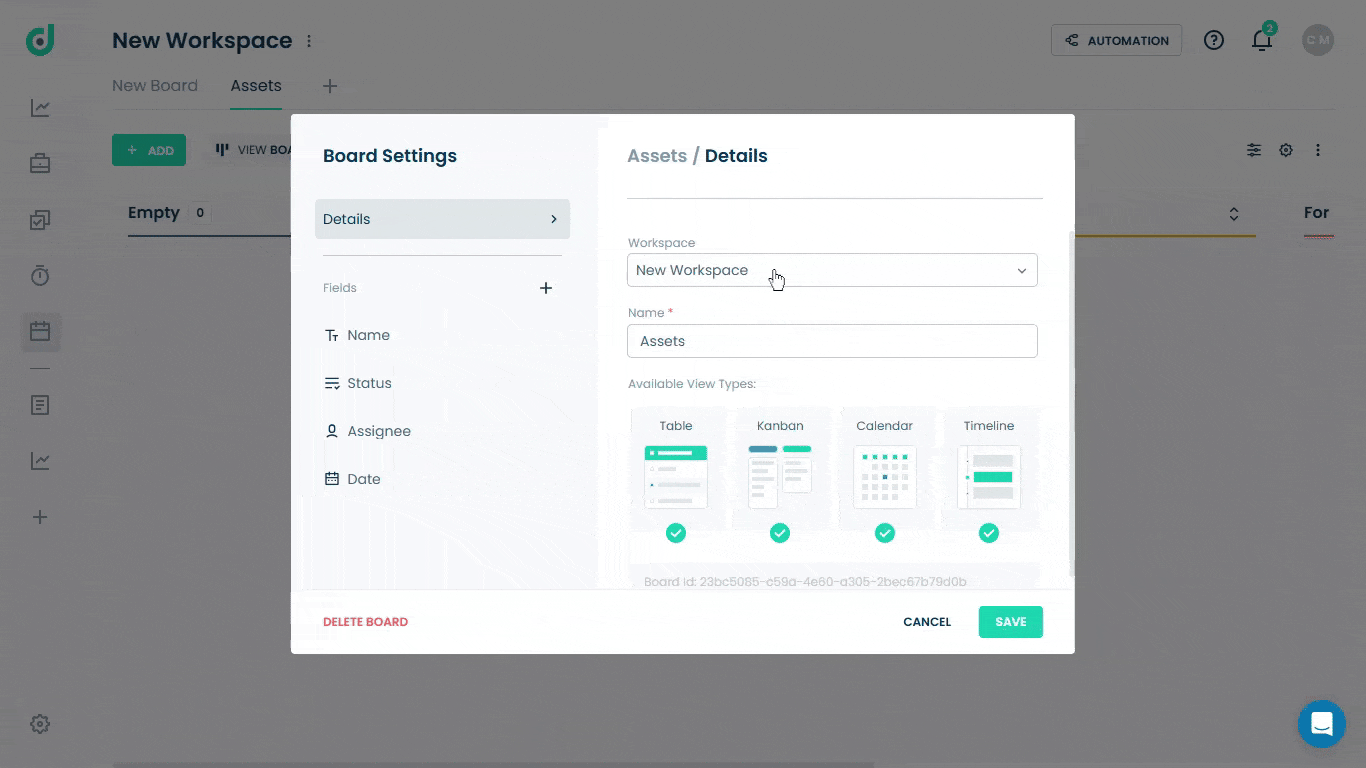Viewport: 1366px width, 768px height.
Task: Click the Empty column header
Action: tap(154, 213)
